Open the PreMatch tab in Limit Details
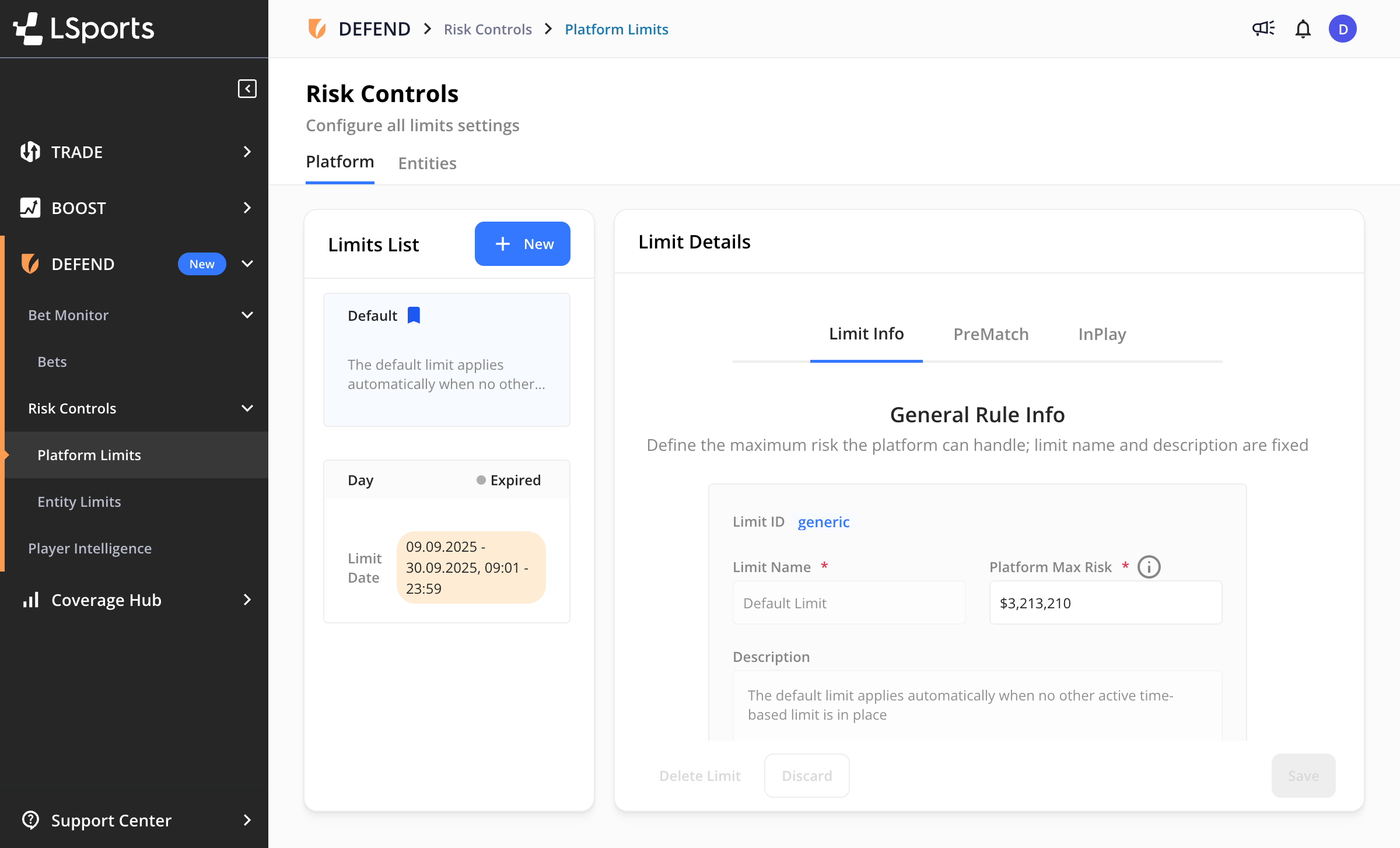The image size is (1400, 848). click(990, 334)
